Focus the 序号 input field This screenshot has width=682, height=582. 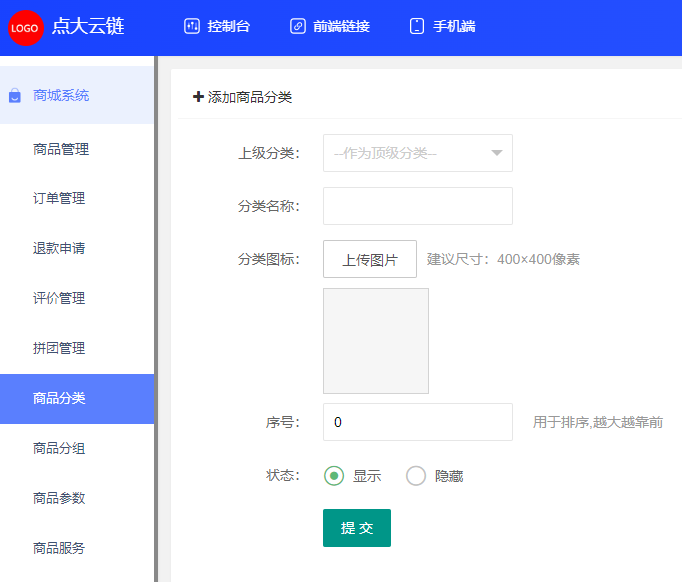[x=418, y=422]
